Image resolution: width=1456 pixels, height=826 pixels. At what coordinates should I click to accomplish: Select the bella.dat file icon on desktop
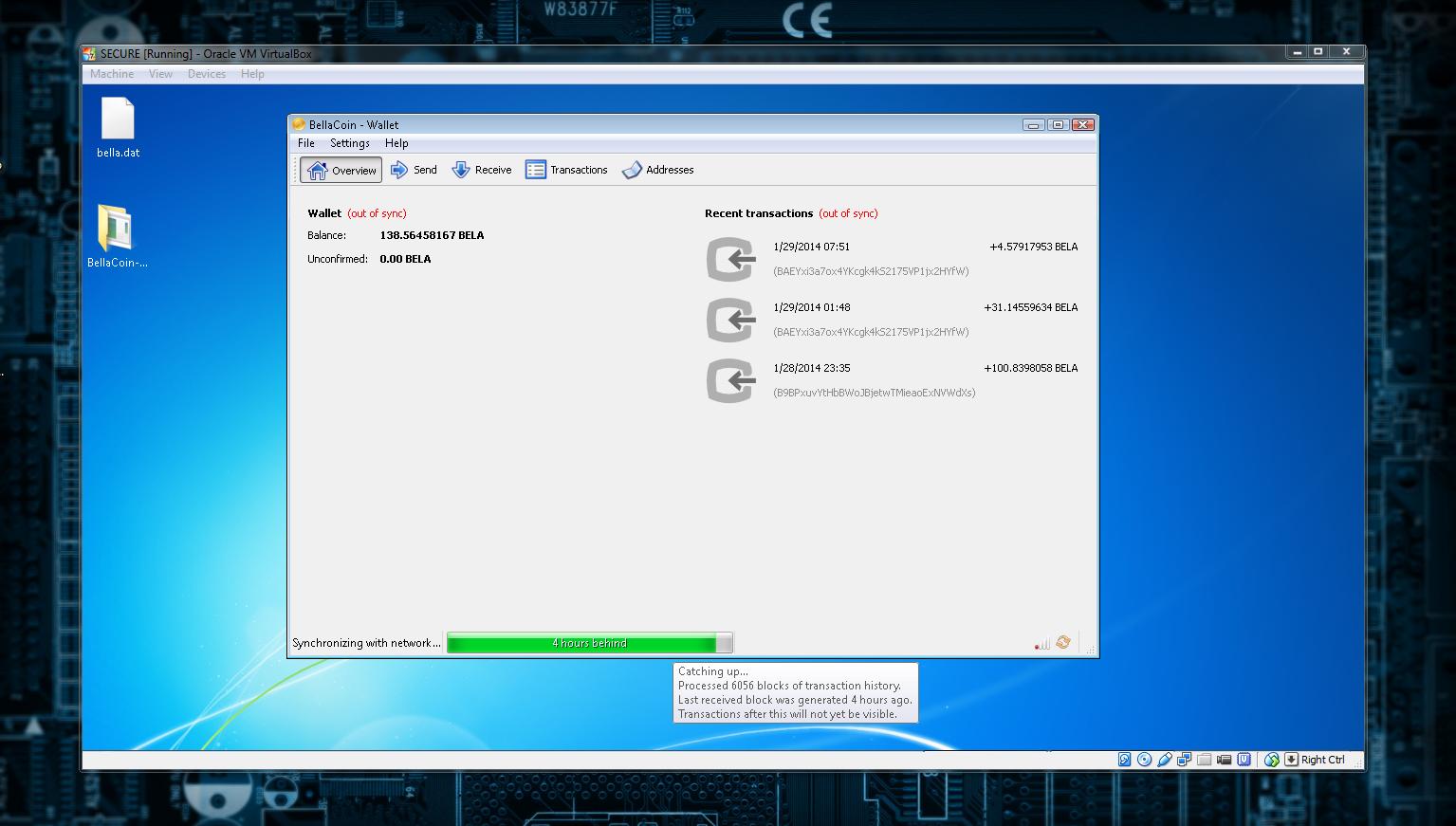[x=118, y=128]
